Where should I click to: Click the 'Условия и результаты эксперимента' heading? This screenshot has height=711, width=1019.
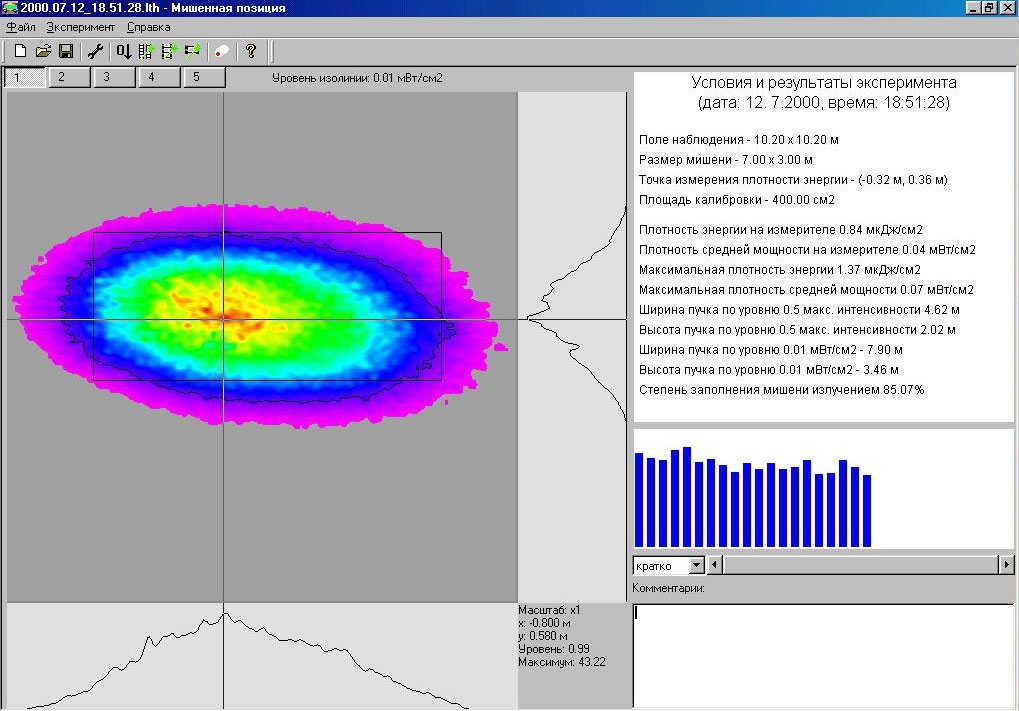coord(823,83)
